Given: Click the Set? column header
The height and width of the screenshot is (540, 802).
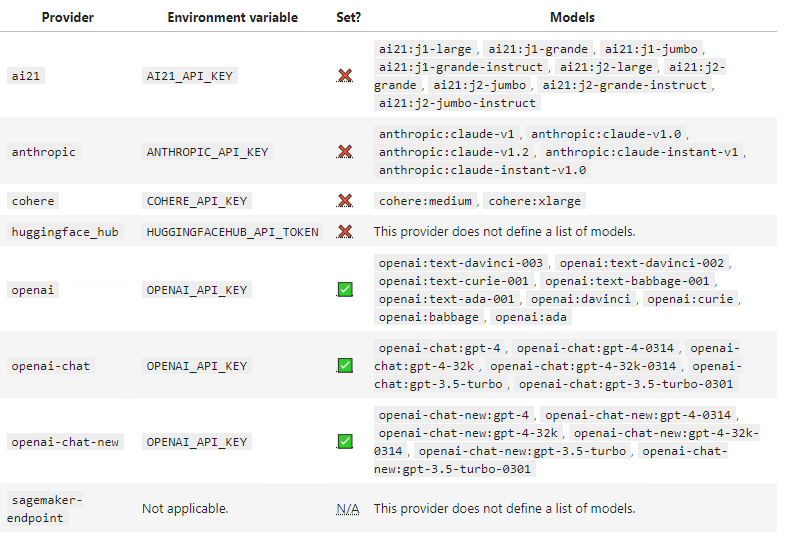Looking at the screenshot, I should 348,18.
